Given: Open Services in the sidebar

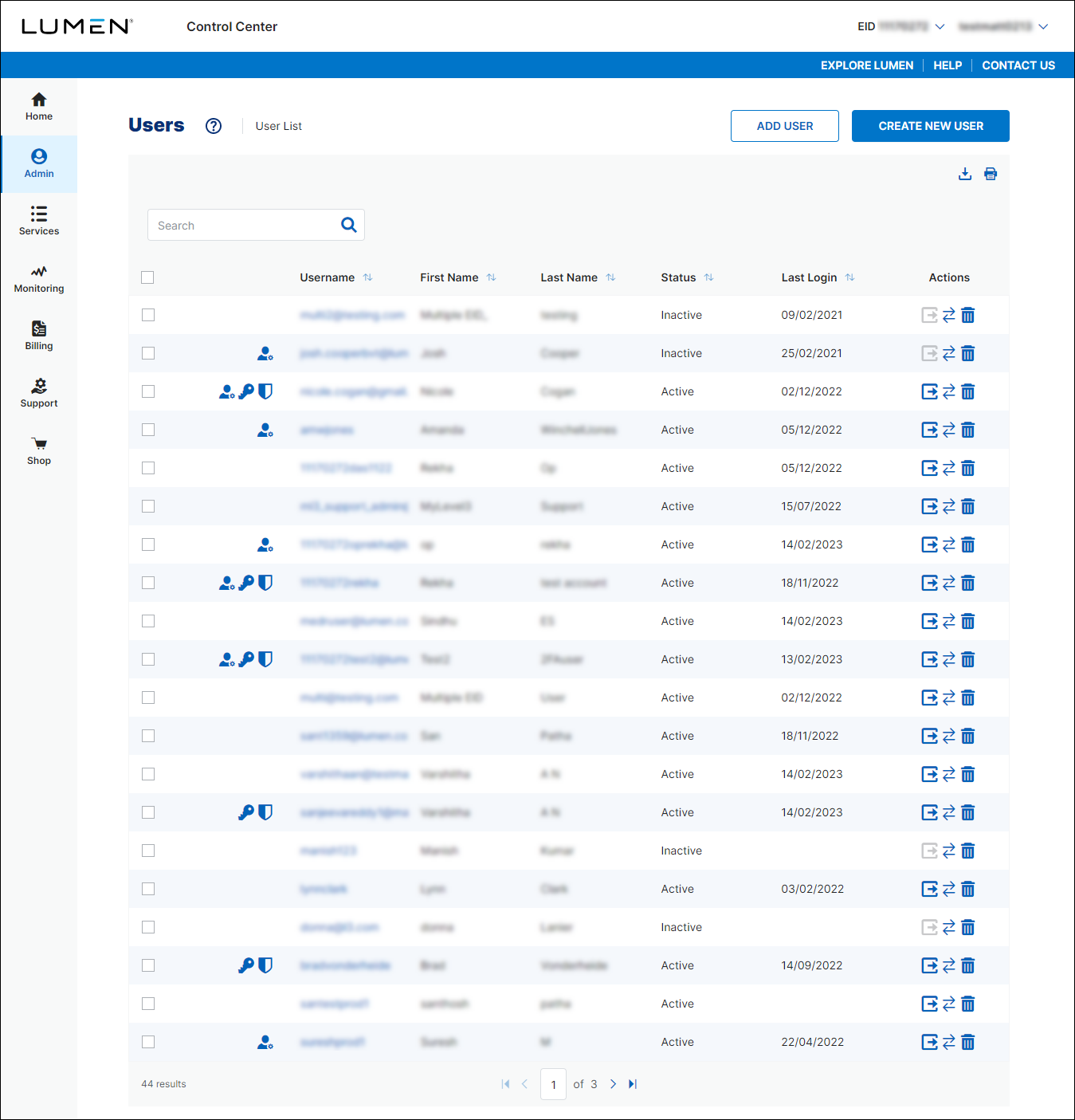Looking at the screenshot, I should click(x=39, y=222).
